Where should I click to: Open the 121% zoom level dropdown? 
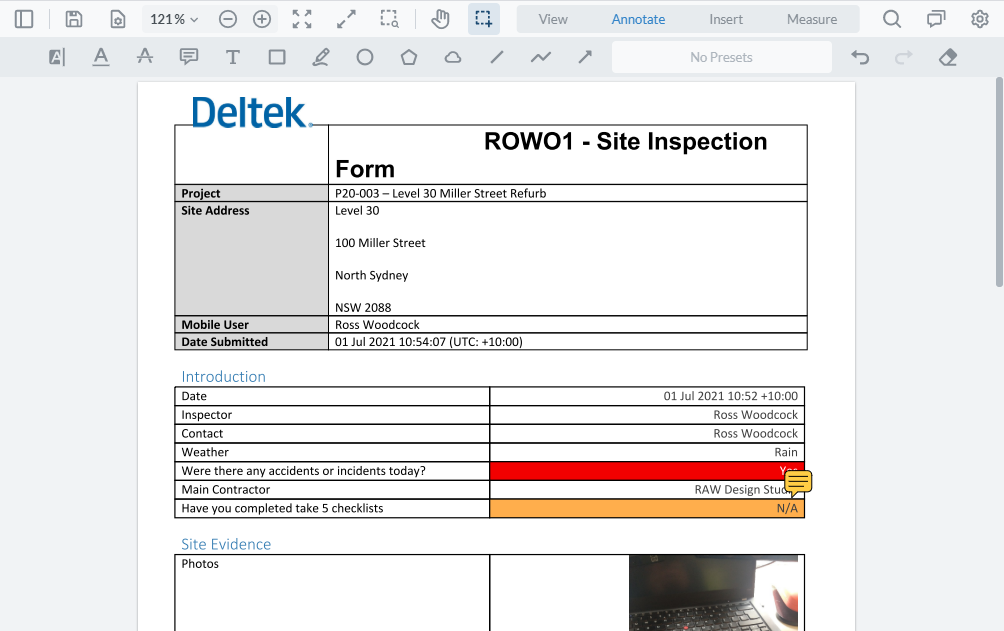(174, 19)
